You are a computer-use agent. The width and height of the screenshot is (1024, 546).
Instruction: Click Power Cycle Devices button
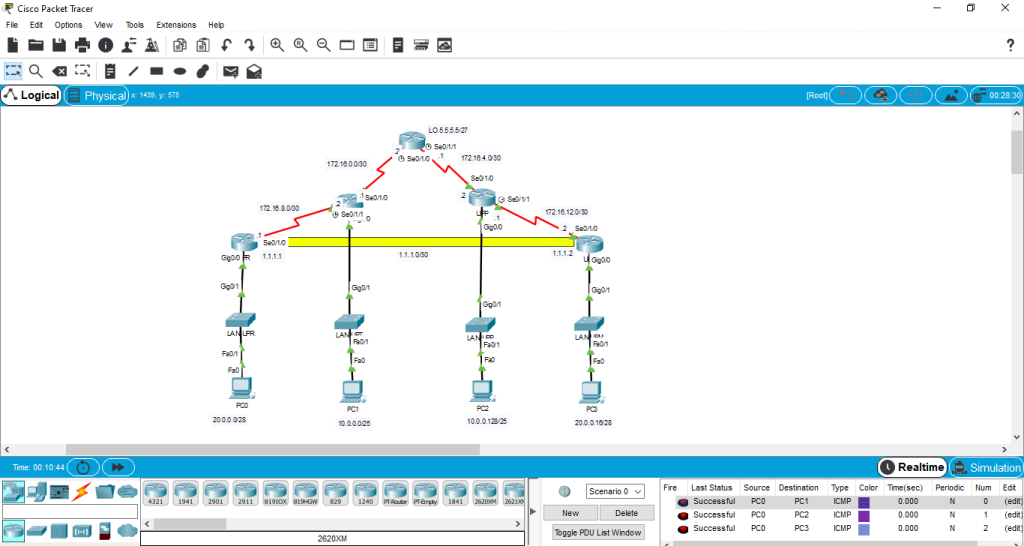[83, 468]
